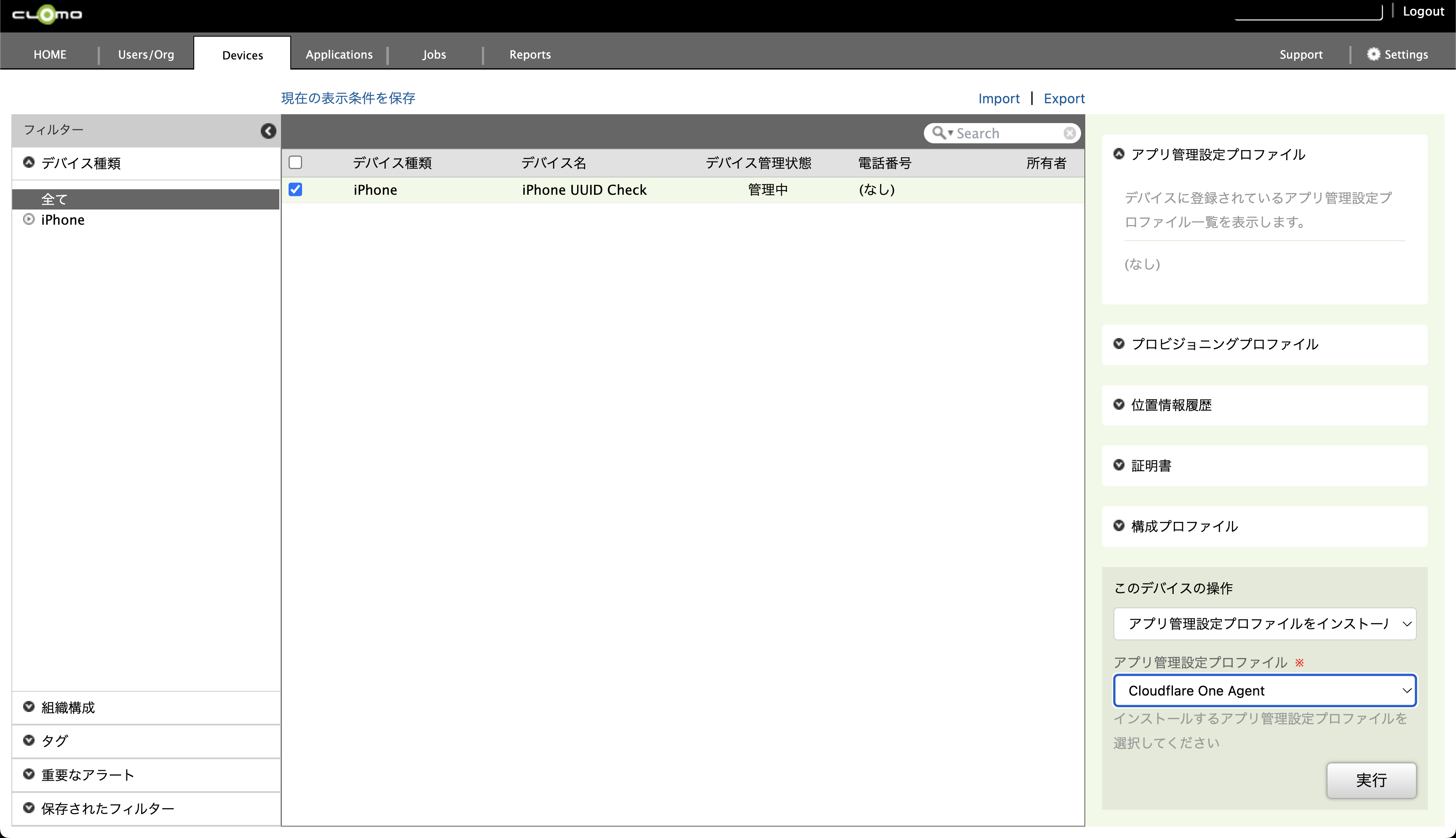Image resolution: width=1456 pixels, height=838 pixels.
Task: Click the Export link
Action: [1064, 98]
